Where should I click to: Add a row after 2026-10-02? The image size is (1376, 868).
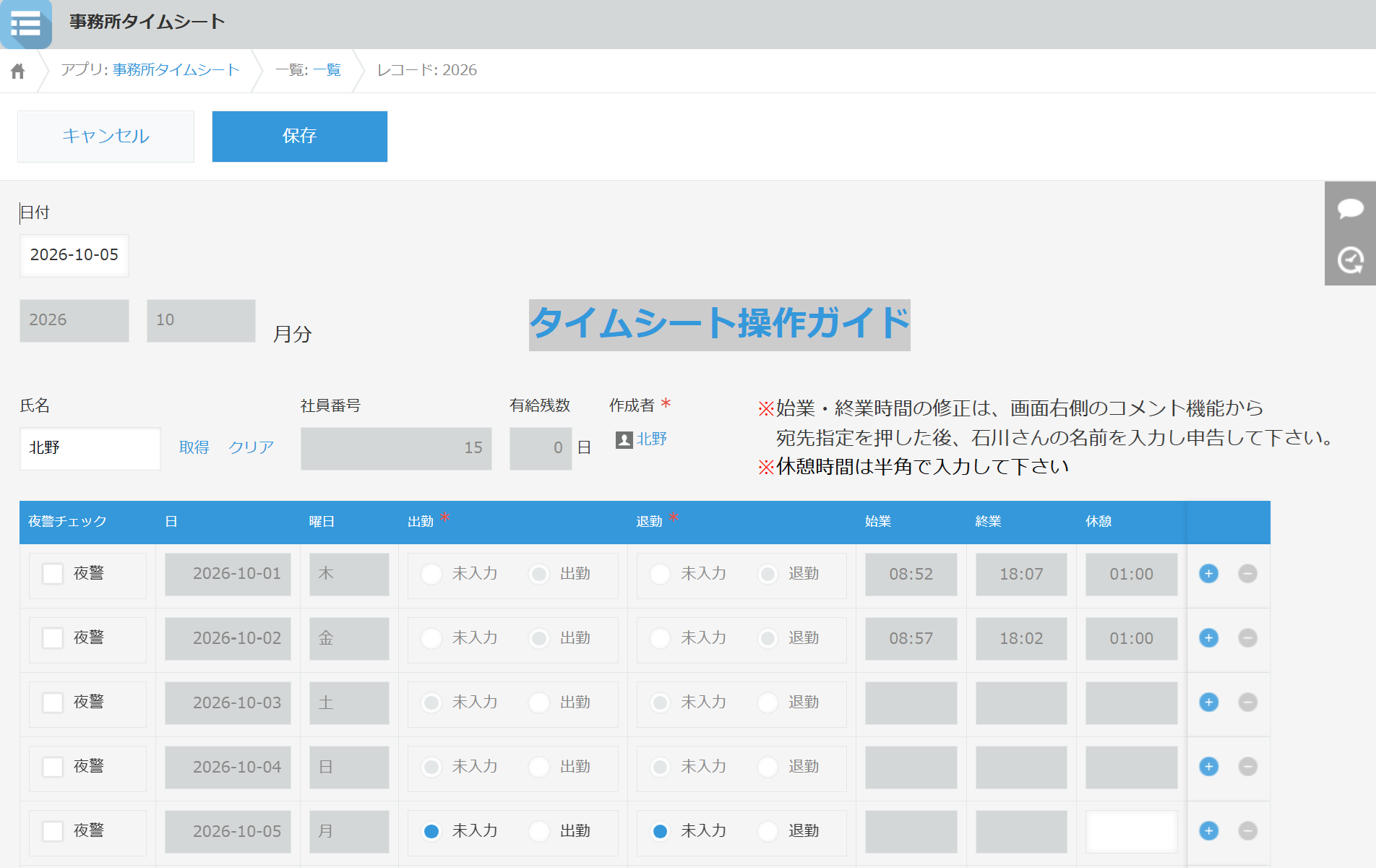coord(1208,638)
